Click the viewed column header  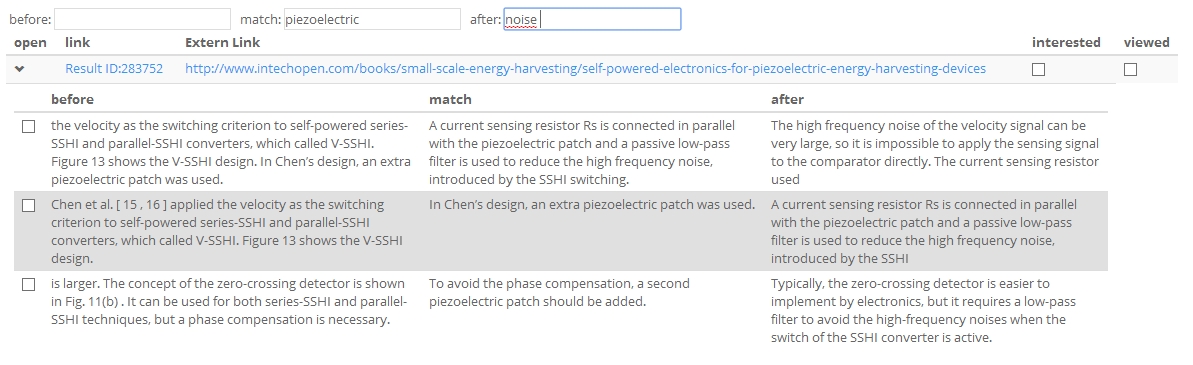pyautogui.click(x=1146, y=43)
